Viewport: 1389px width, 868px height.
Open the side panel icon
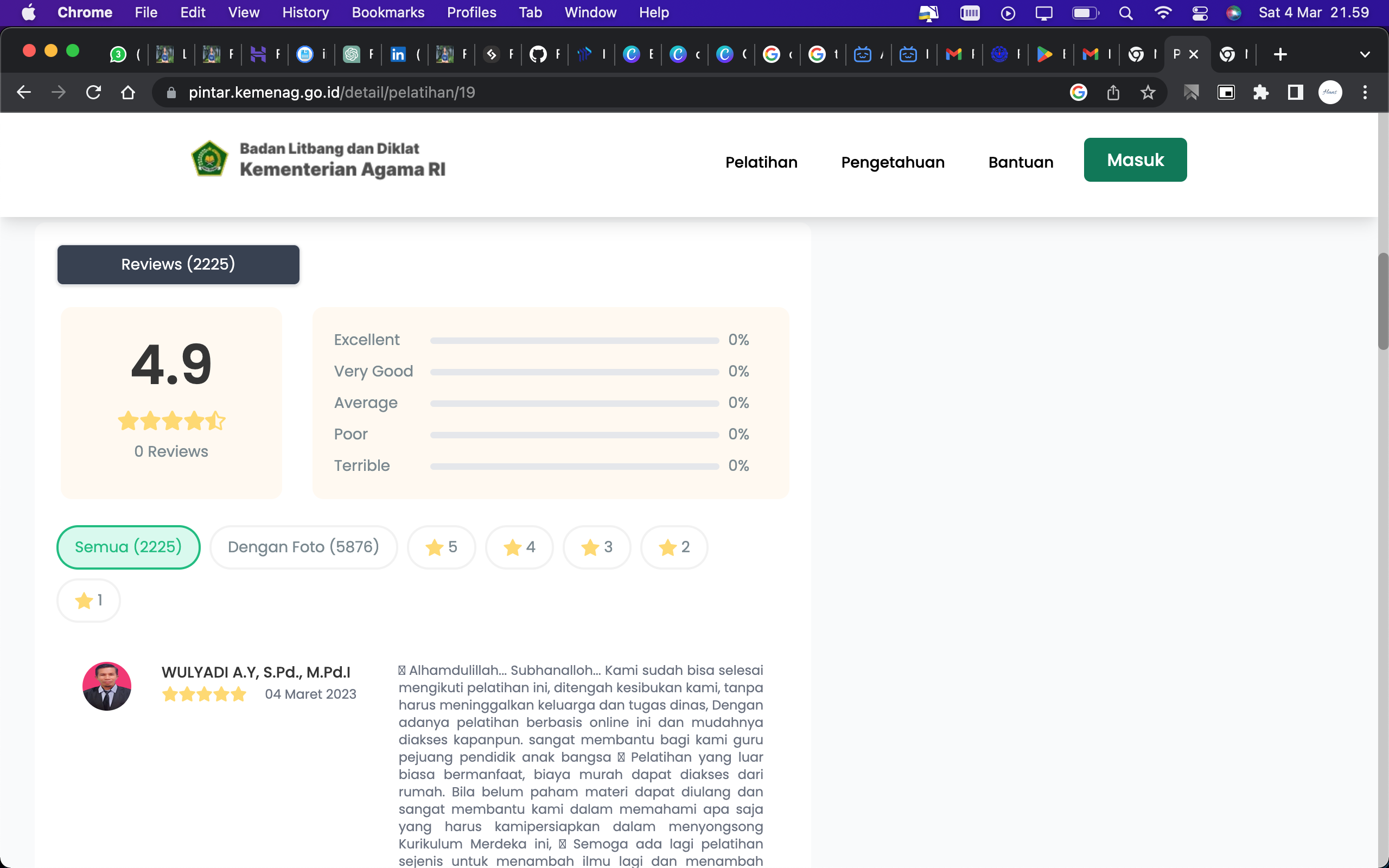[x=1296, y=92]
